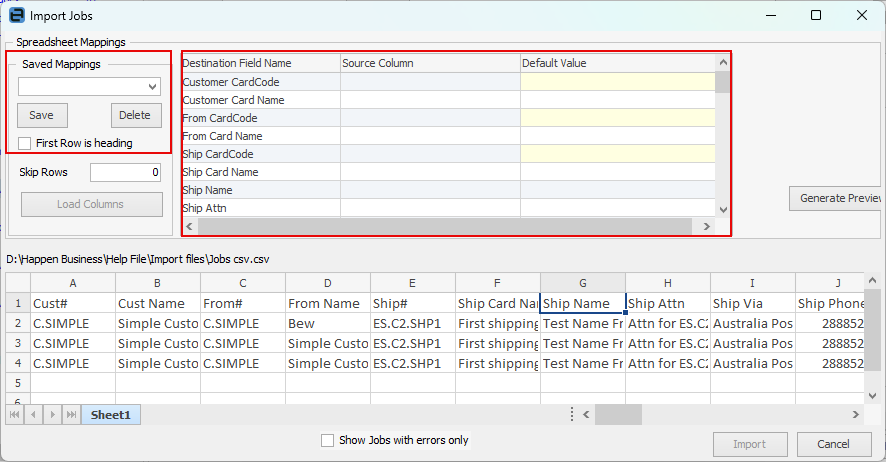
Task: Click cell containing From Name
Action: pos(328,303)
